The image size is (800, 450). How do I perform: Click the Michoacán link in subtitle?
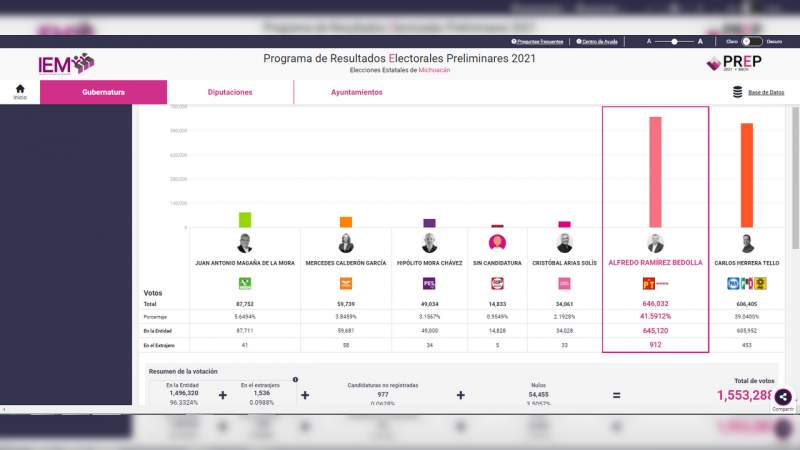[434, 70]
